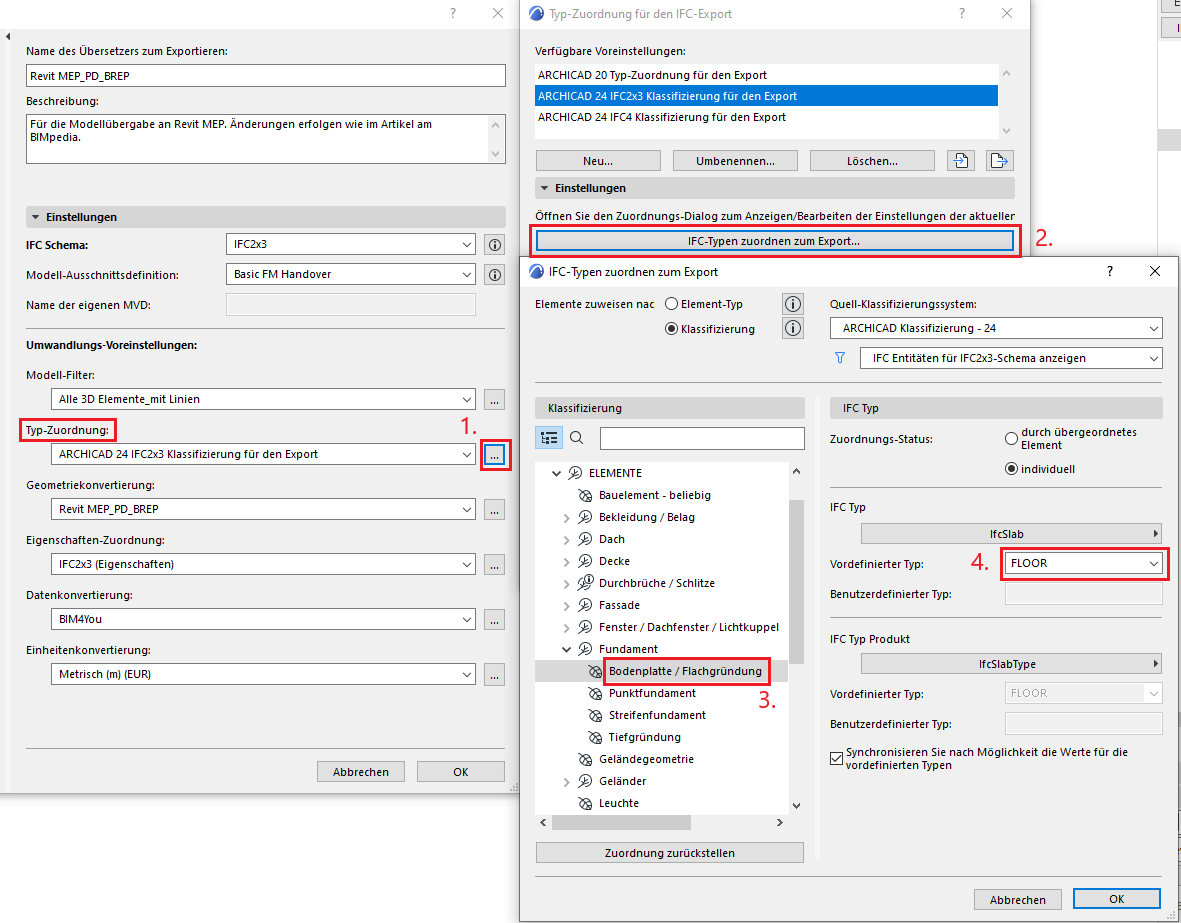Click info icon beside Modell-Ausschnittsdefinition dropdown
The height and width of the screenshot is (923, 1181).
[494, 275]
